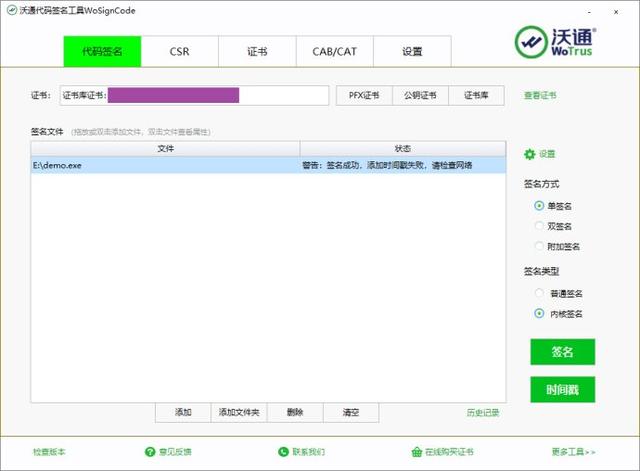This screenshot has width=640, height=471.
Task: Select the 单签名 radio button
Action: click(539, 206)
